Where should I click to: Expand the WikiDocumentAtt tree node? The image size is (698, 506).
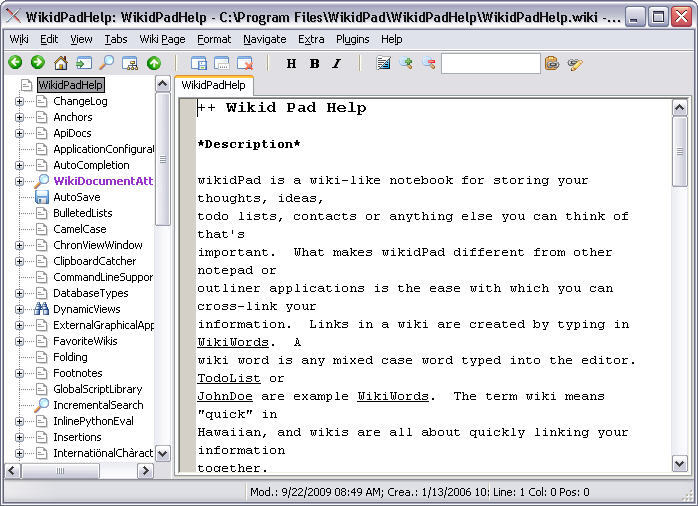(x=19, y=181)
